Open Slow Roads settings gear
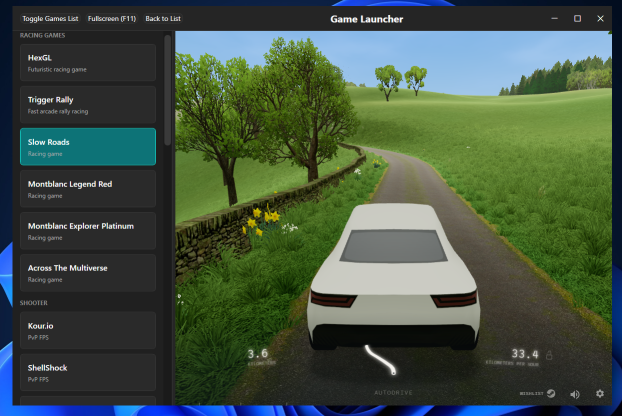The height and width of the screenshot is (416, 622). click(600, 393)
